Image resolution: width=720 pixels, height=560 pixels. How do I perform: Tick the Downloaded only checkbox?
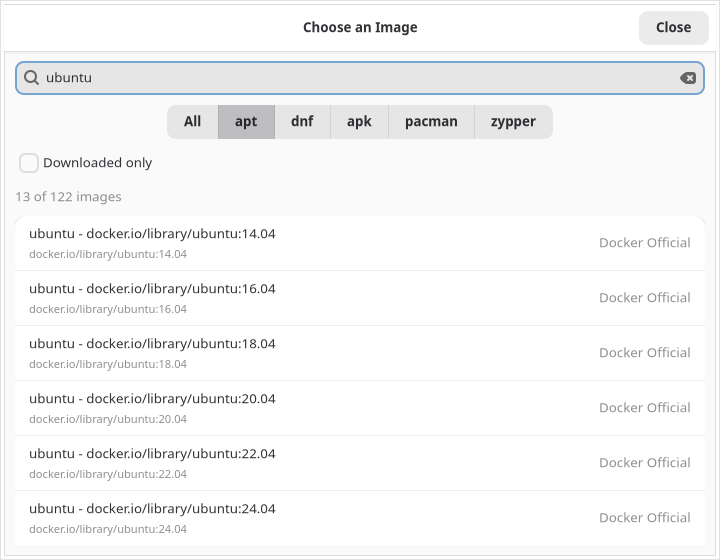tap(28, 163)
